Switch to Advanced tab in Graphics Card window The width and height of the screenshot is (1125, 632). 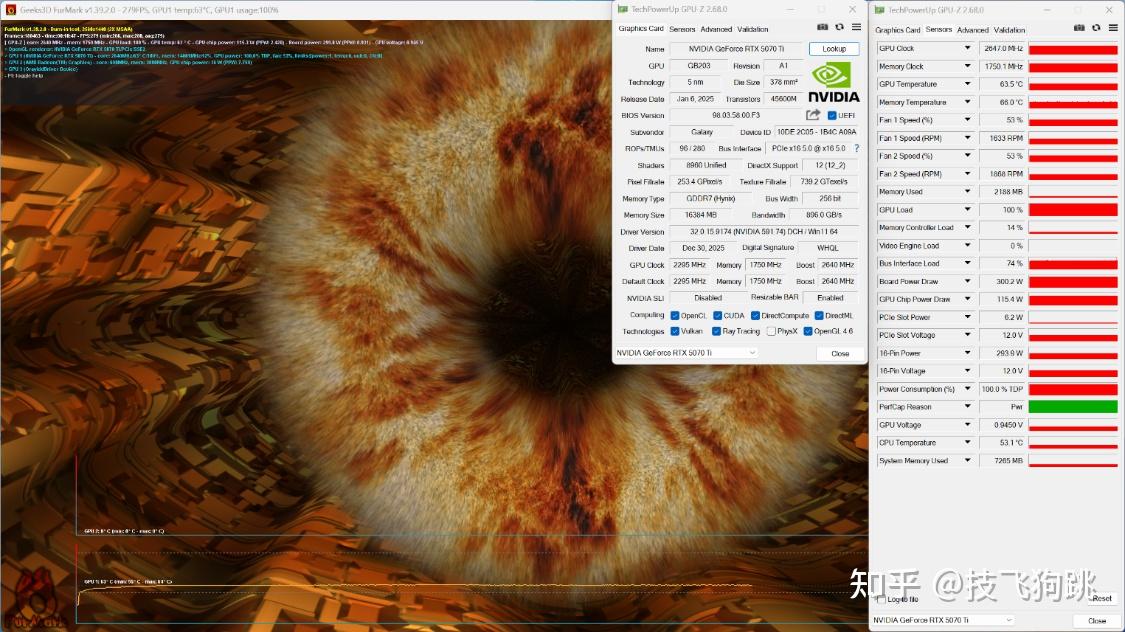click(716, 29)
